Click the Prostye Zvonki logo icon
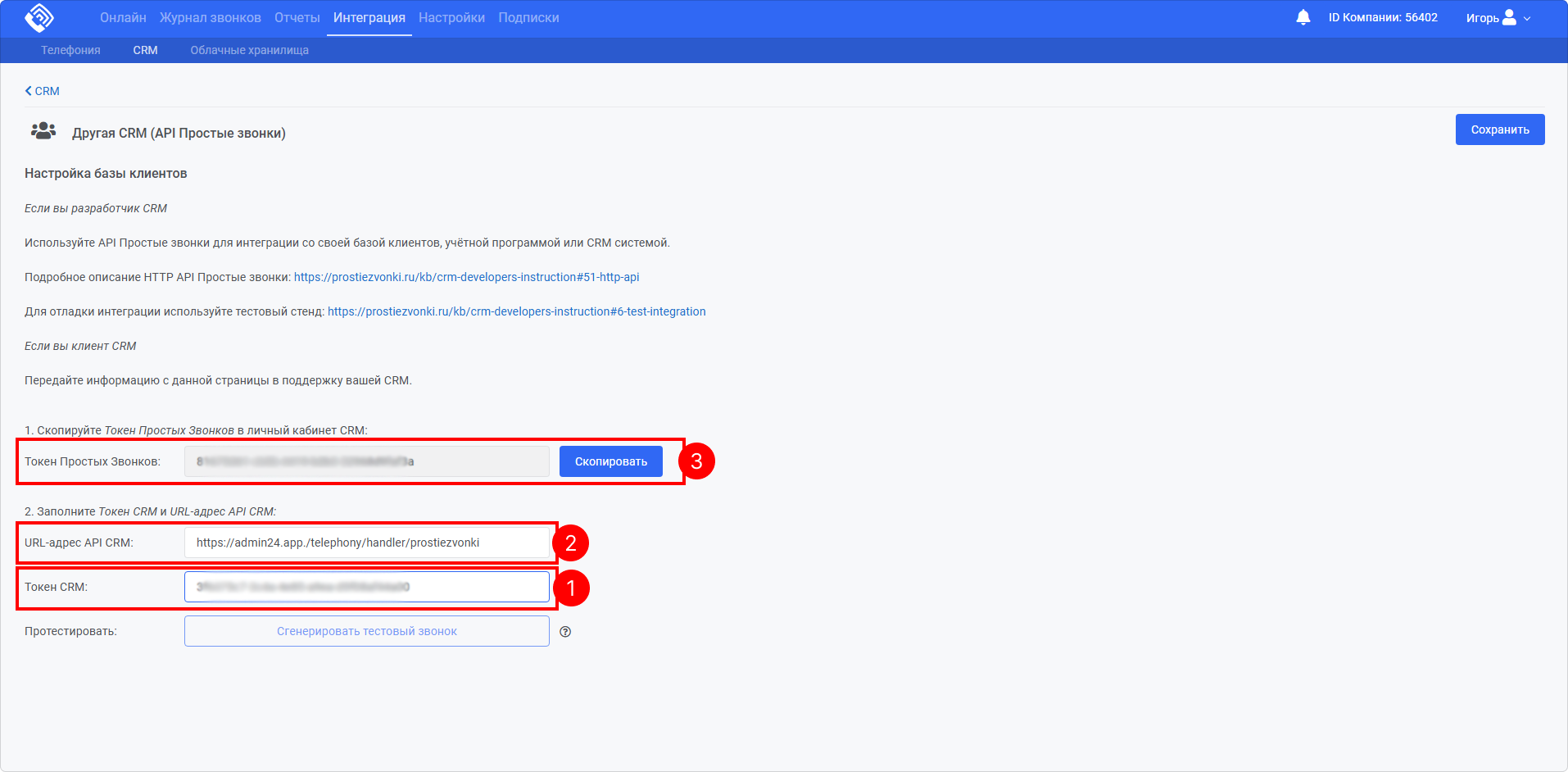 point(39,17)
